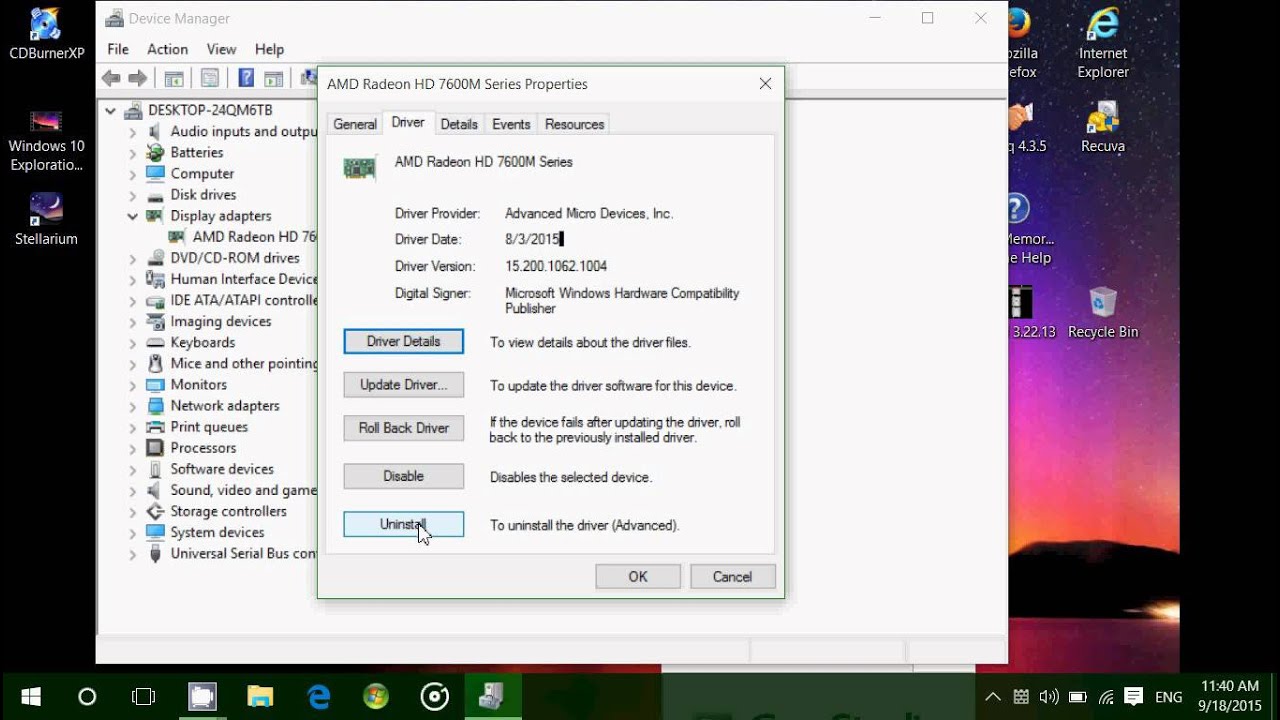Open Action Center notification icon
1280x720 pixels.
coord(1134,697)
